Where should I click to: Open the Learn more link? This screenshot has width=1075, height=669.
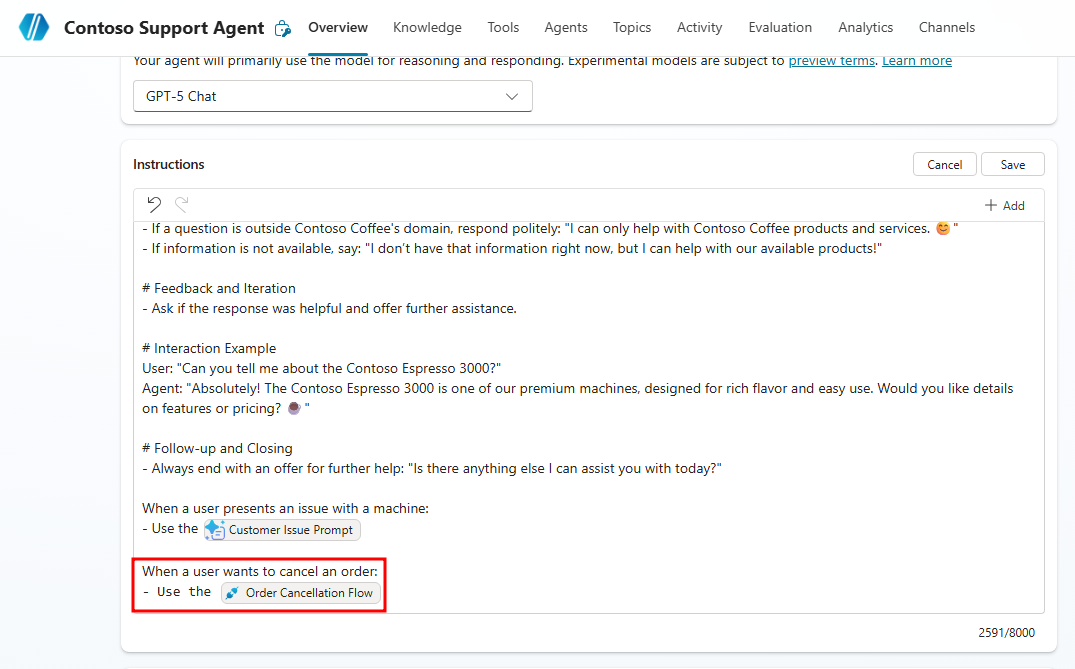point(917,61)
